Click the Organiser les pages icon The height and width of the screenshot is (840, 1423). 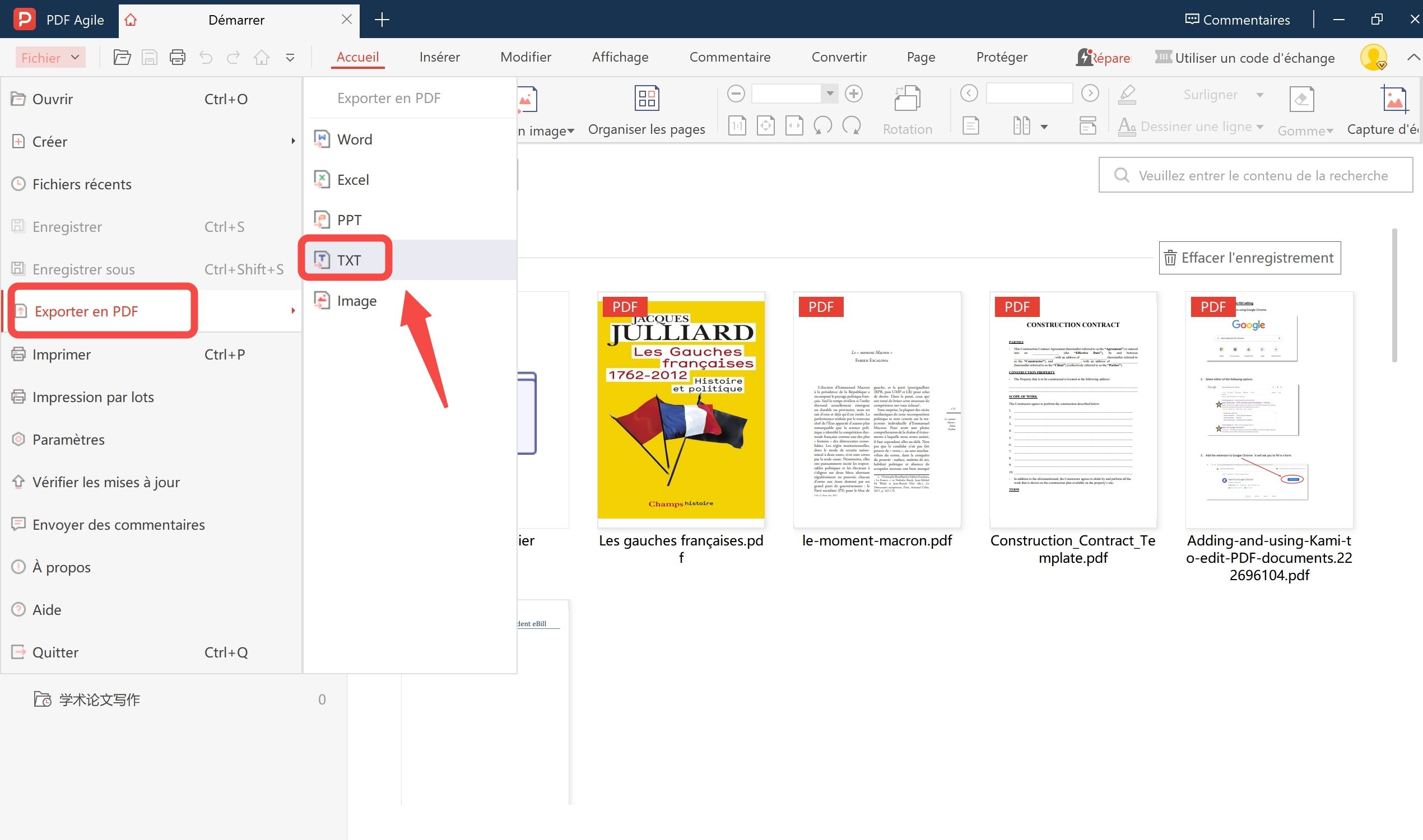point(647,99)
